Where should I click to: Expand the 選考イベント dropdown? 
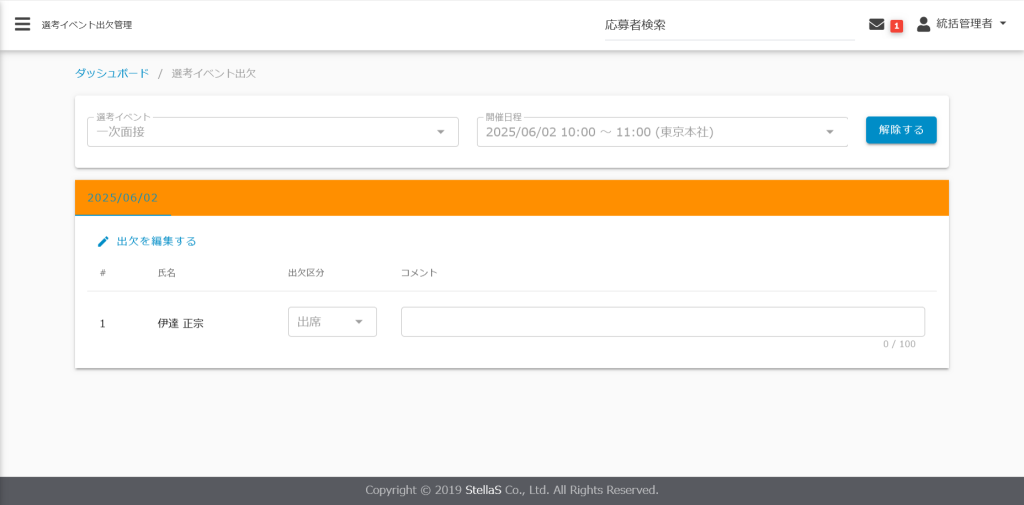pyautogui.click(x=440, y=132)
